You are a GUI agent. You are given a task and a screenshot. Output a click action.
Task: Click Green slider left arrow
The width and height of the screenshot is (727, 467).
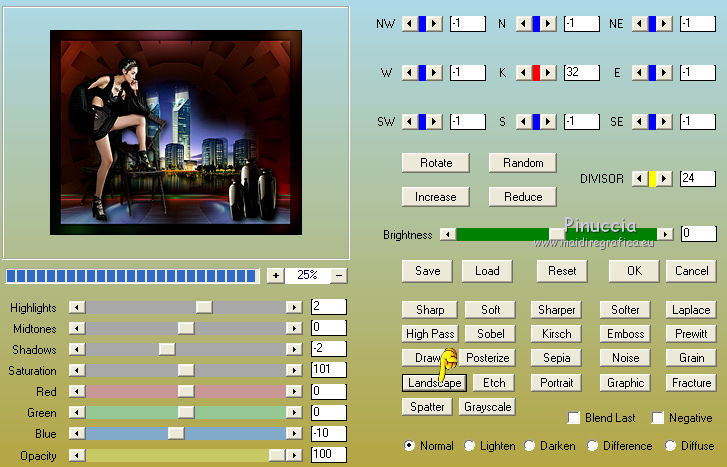coord(77,412)
